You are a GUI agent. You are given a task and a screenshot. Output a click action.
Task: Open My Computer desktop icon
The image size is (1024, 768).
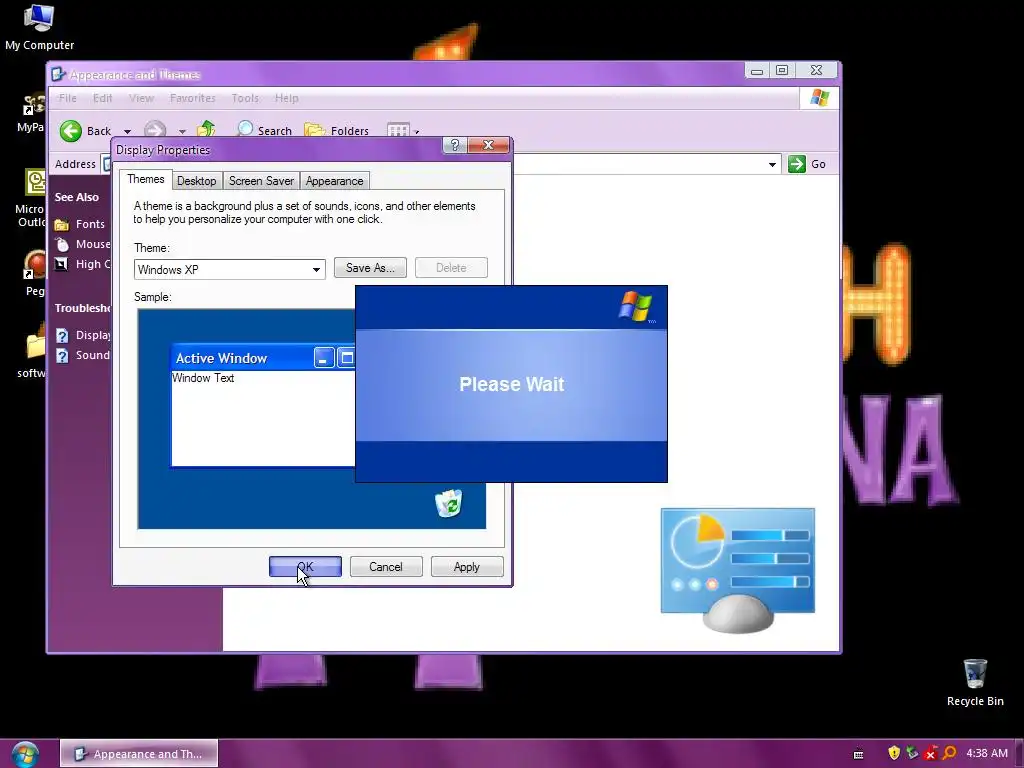[x=39, y=26]
